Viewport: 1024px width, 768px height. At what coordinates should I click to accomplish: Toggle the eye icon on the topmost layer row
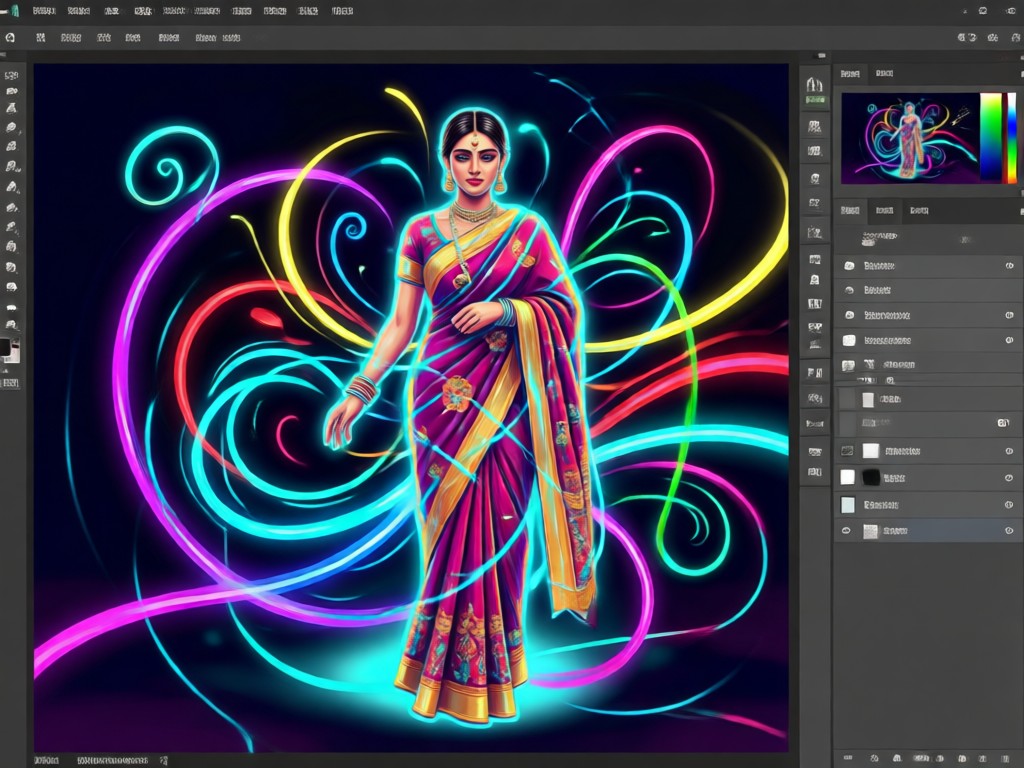[x=1009, y=266]
